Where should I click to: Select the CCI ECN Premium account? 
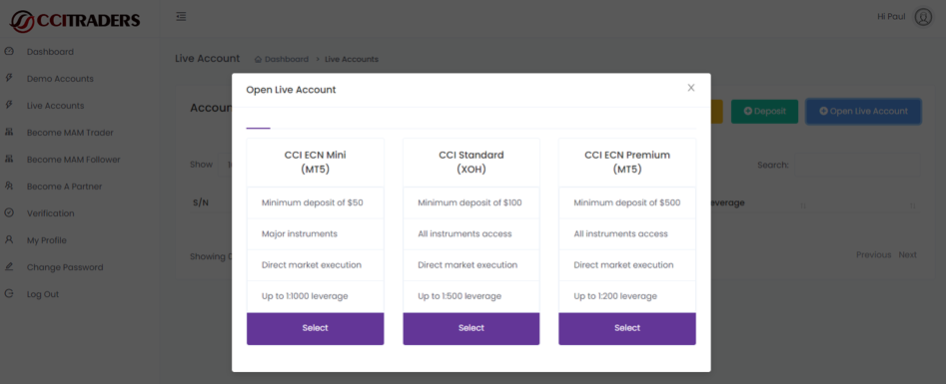(627, 328)
